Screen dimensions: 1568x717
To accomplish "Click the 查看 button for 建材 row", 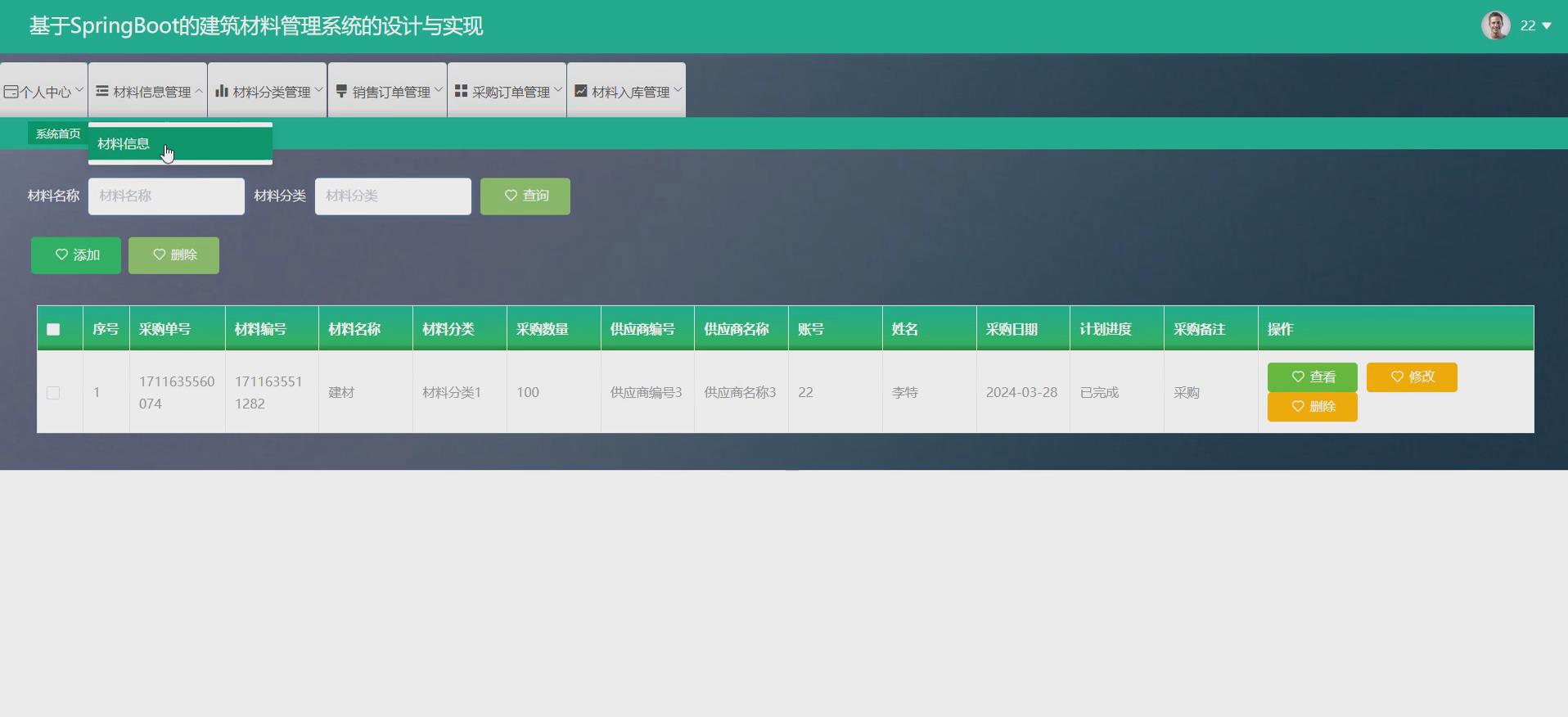I will [x=1313, y=377].
